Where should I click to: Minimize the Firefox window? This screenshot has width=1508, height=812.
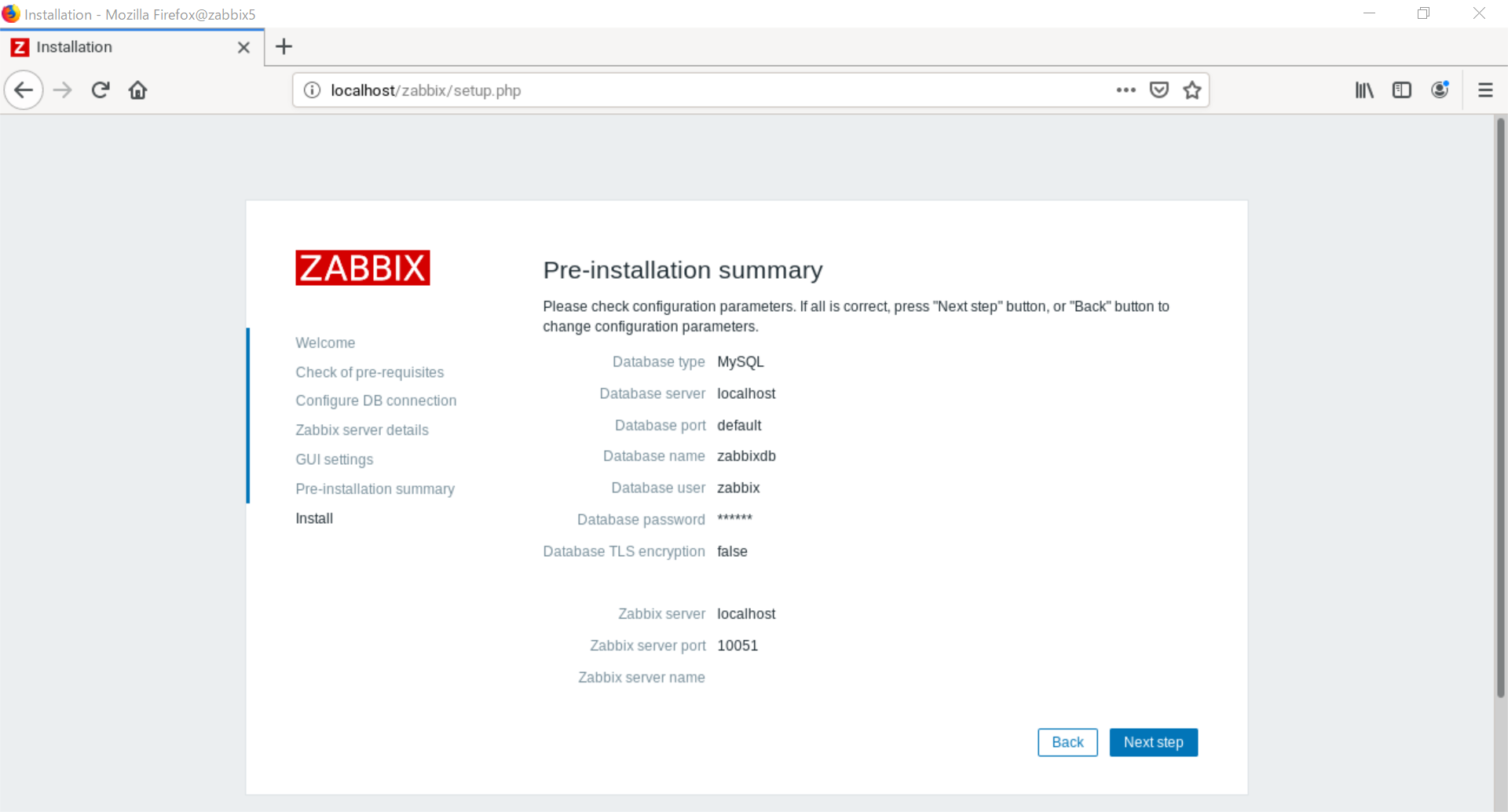[1369, 13]
